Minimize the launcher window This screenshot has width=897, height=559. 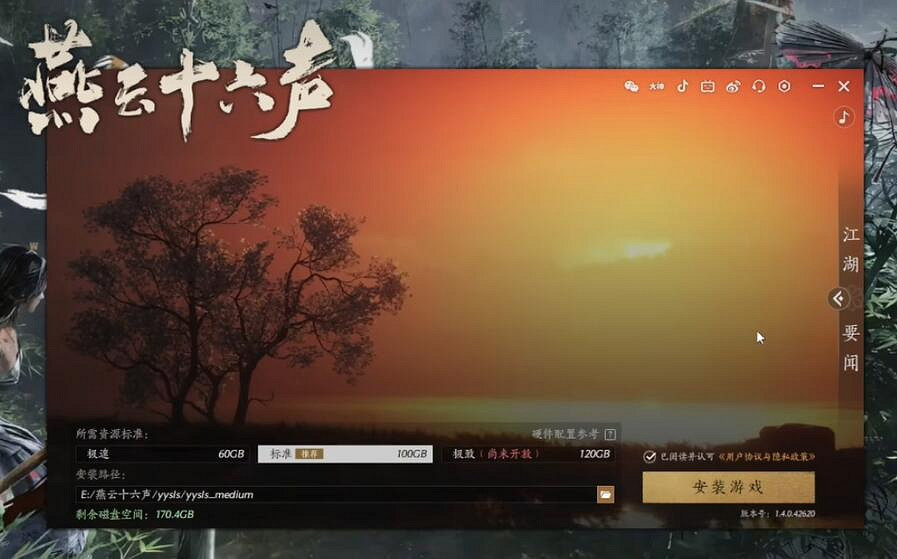tap(819, 86)
